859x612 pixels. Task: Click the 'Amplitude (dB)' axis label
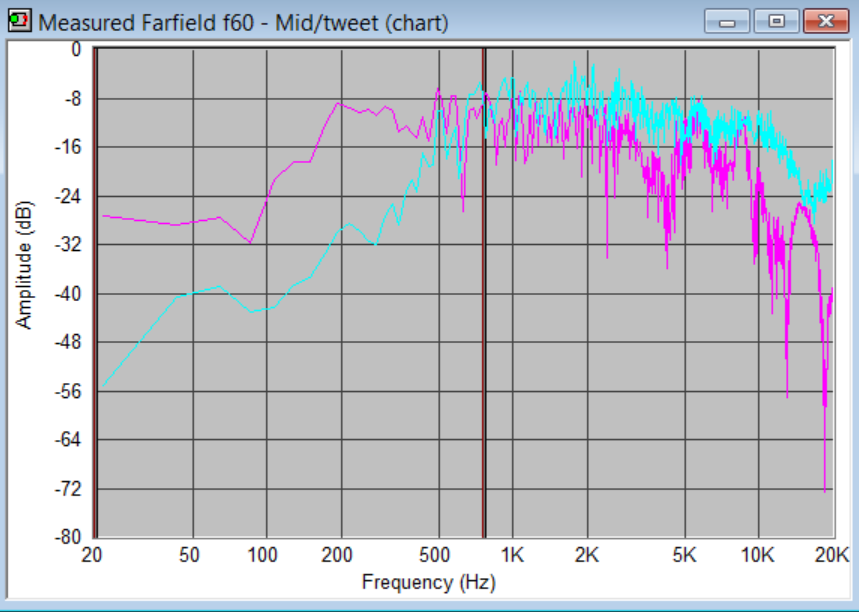coord(24,265)
